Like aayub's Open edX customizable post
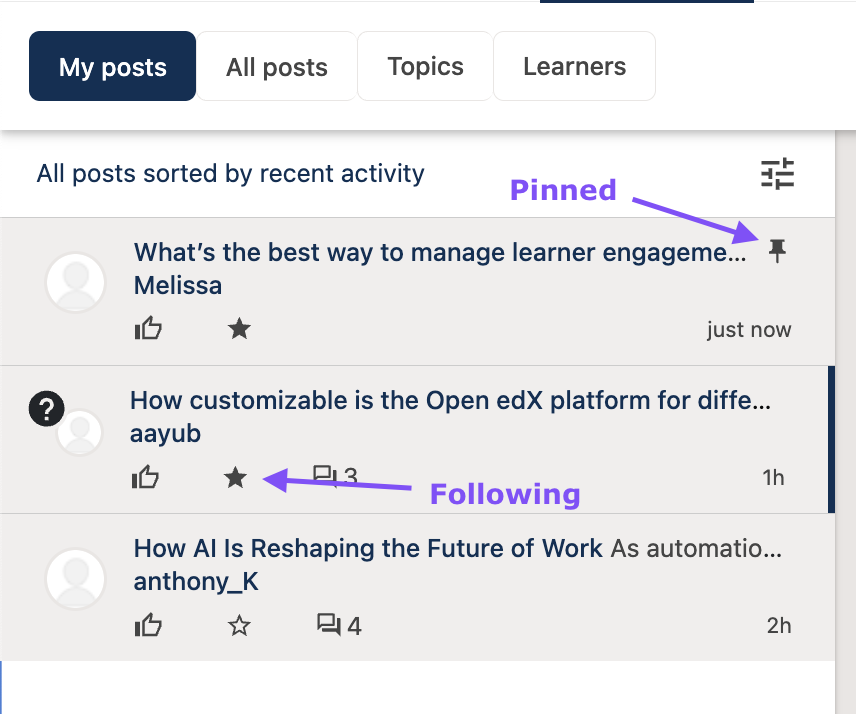The height and width of the screenshot is (714, 856). 145,477
